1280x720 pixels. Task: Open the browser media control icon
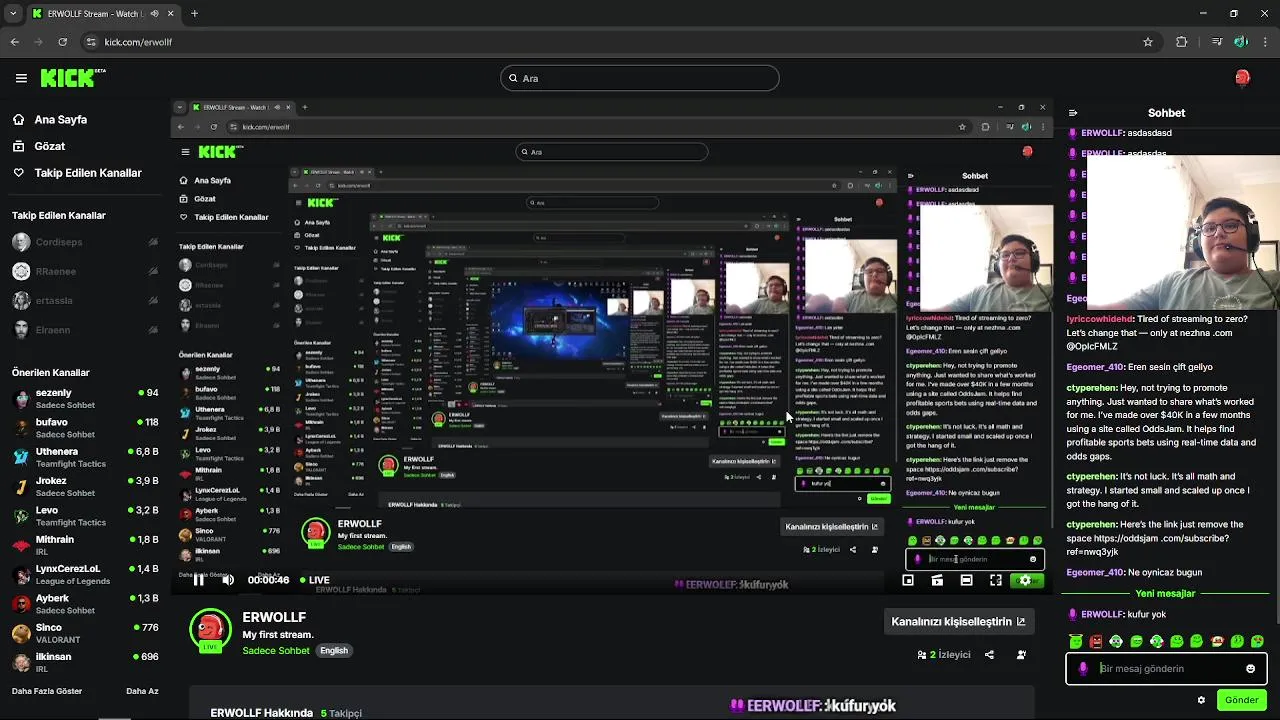[x=1216, y=42]
